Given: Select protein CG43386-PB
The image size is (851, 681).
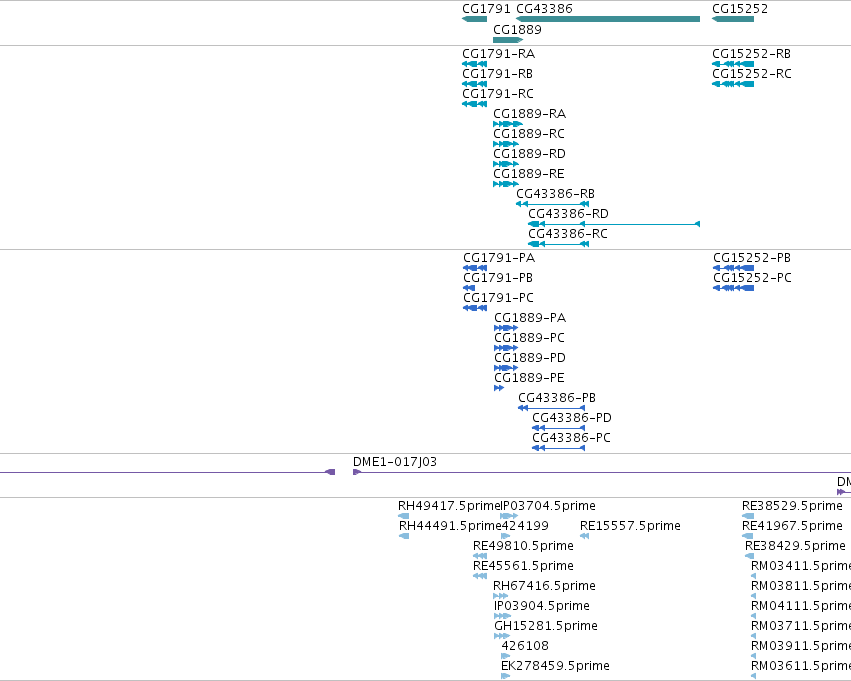Looking at the screenshot, I should tap(557, 398).
